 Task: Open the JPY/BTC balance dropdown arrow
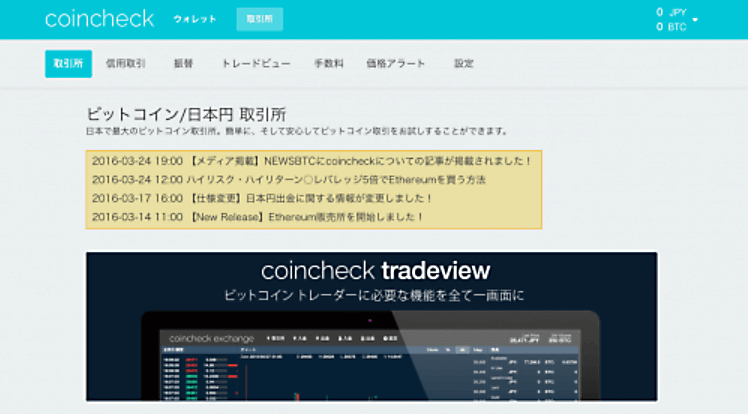(695, 20)
